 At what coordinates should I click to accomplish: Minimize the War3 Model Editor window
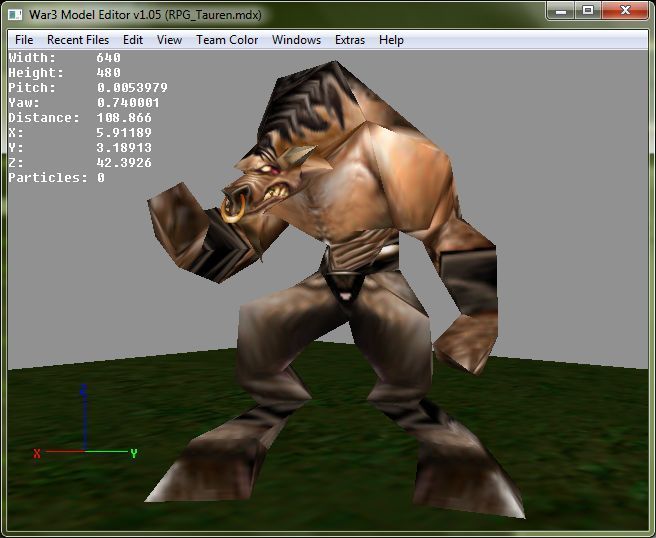[561, 10]
